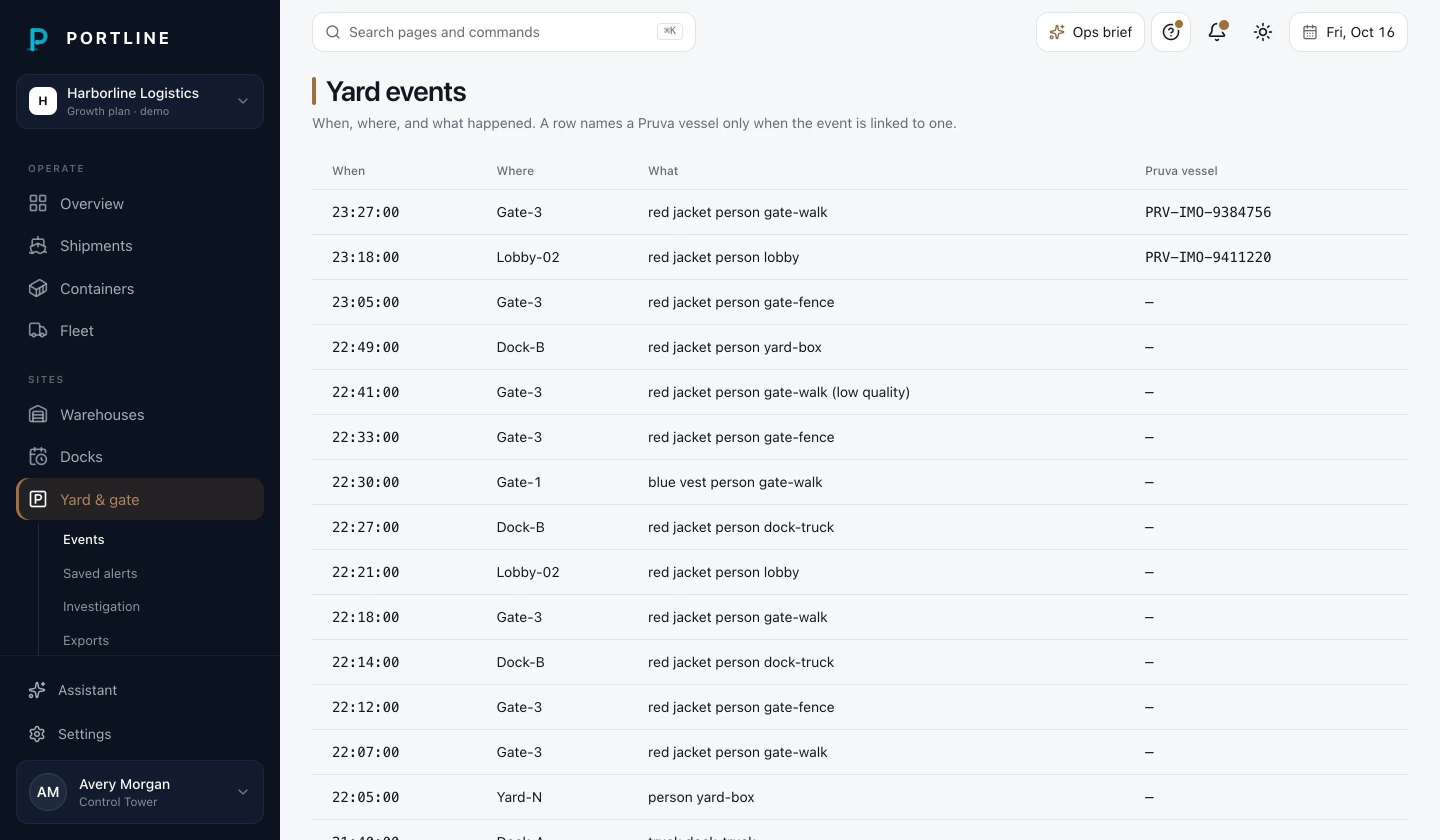
Task: Open the notifications bell
Action: click(x=1217, y=32)
